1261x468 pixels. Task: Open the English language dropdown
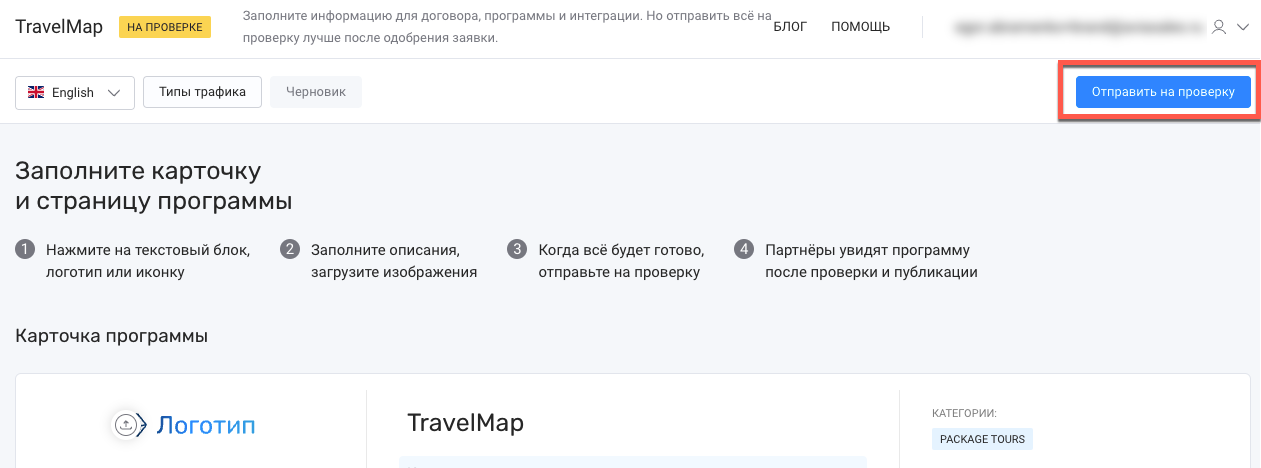coord(75,92)
